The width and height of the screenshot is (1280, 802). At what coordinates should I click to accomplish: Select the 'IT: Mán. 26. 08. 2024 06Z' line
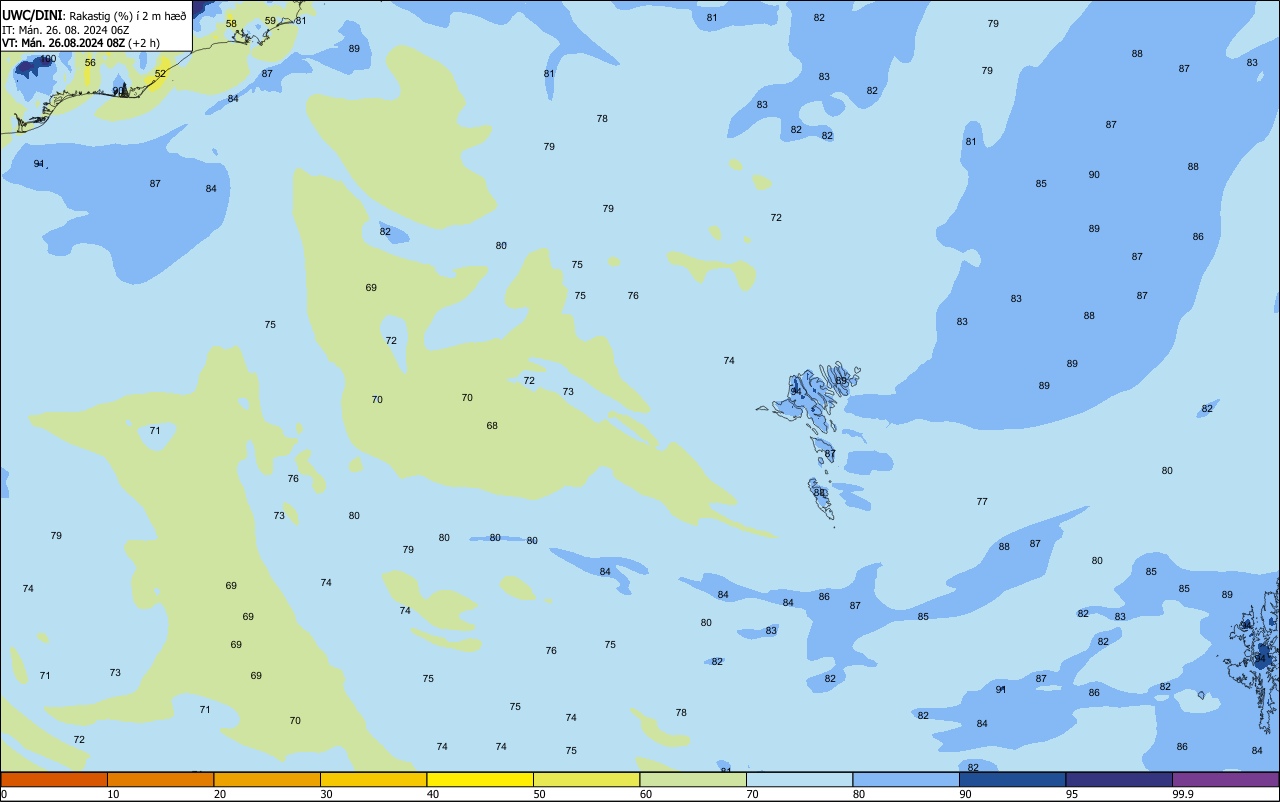[x=66, y=30]
